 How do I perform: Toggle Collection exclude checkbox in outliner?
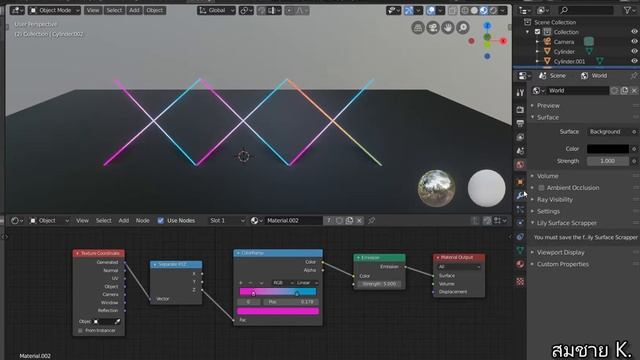click(x=538, y=32)
